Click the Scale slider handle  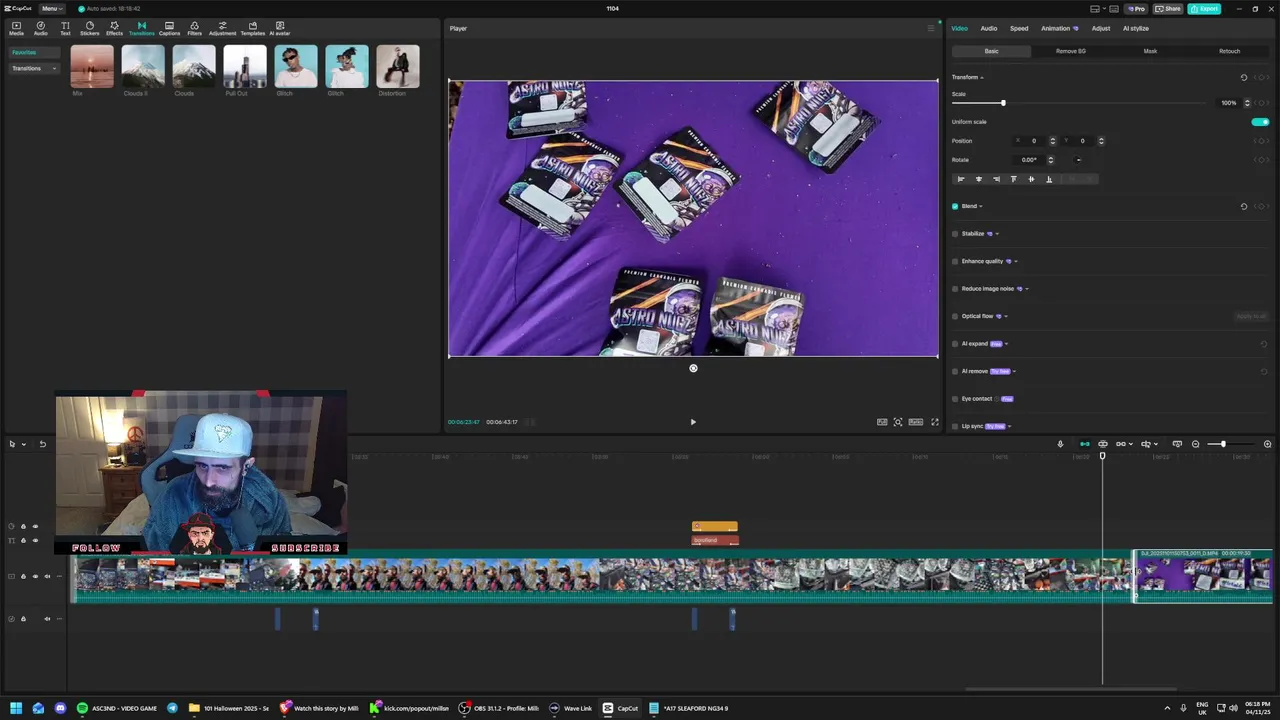coord(1003,103)
